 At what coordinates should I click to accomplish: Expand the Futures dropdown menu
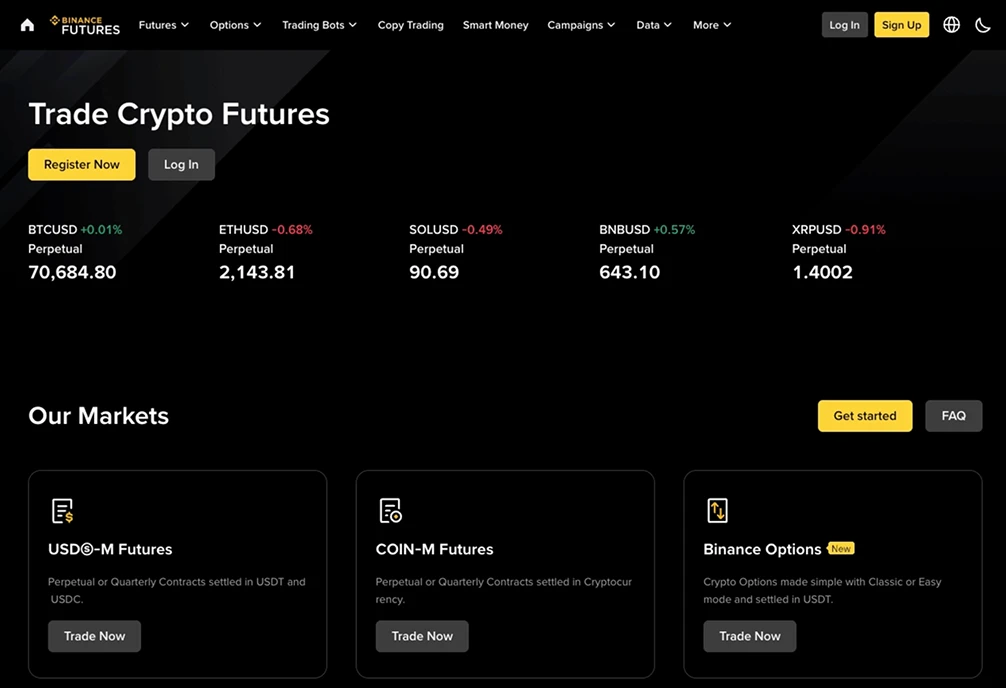pos(163,25)
